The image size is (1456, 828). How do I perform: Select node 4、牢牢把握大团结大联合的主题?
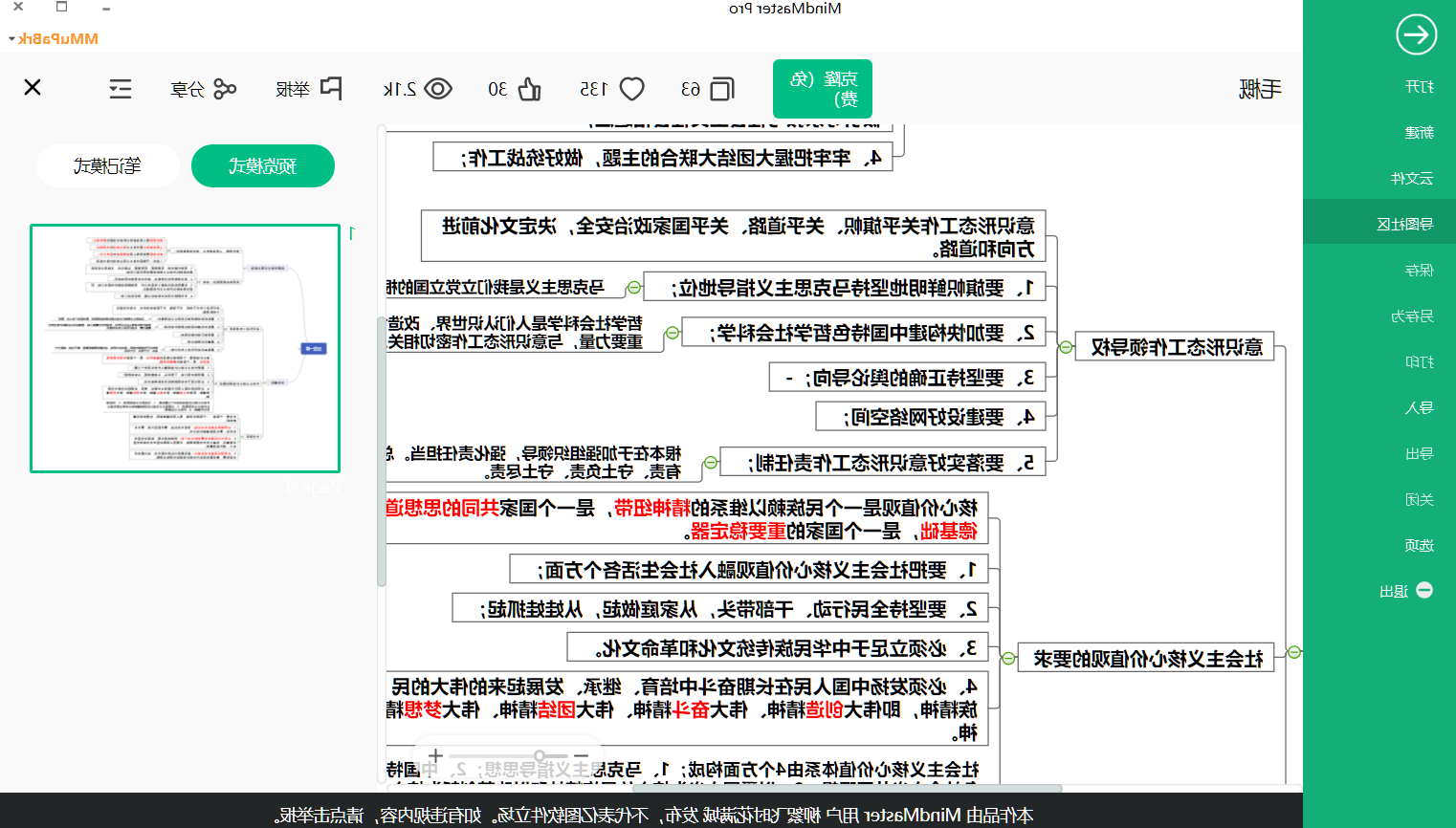(663, 158)
